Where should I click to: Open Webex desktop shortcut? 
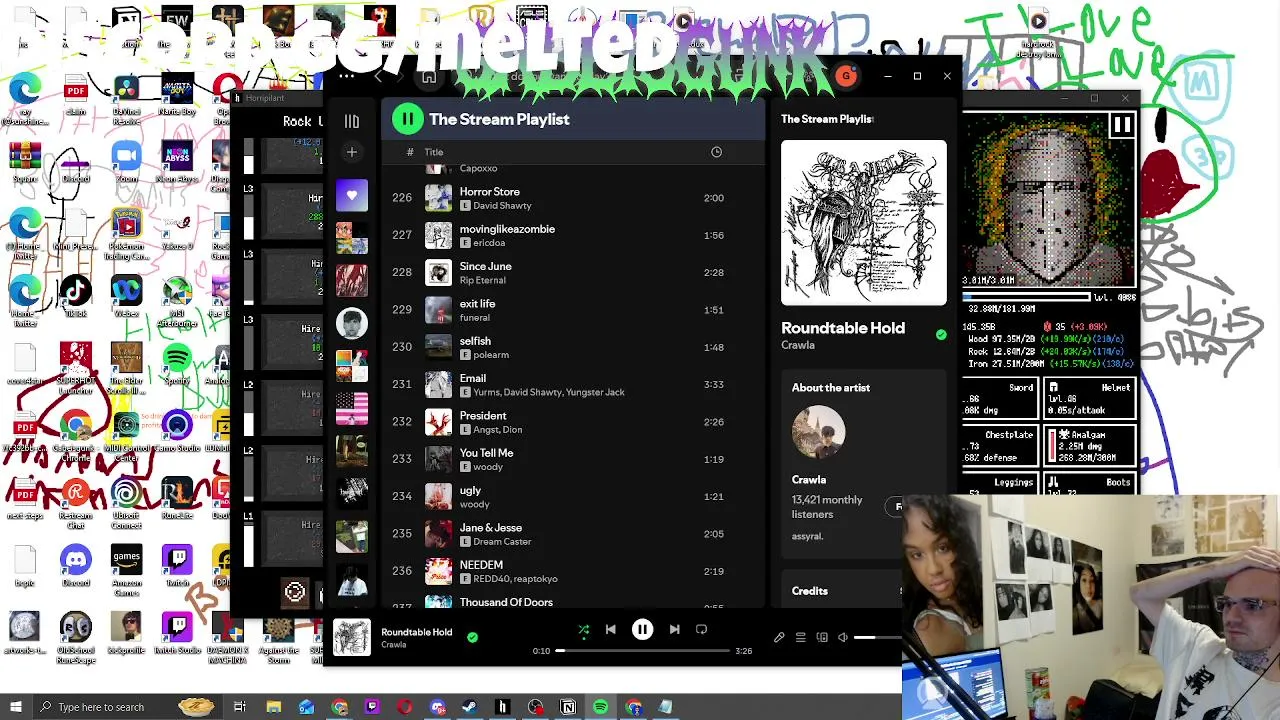click(126, 297)
